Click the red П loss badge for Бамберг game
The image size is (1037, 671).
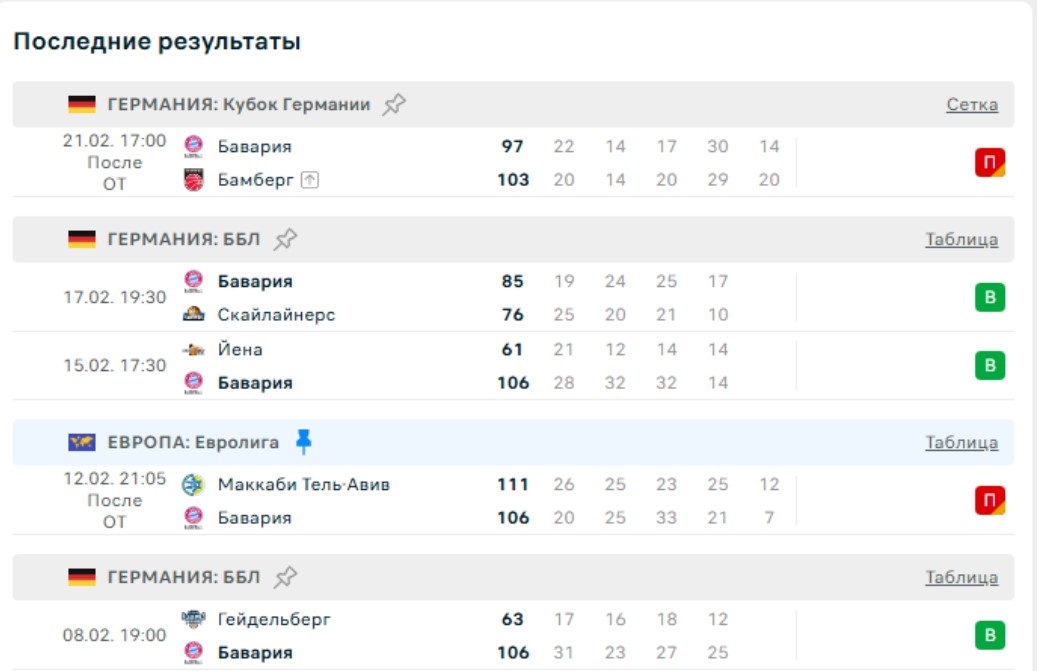(990, 163)
